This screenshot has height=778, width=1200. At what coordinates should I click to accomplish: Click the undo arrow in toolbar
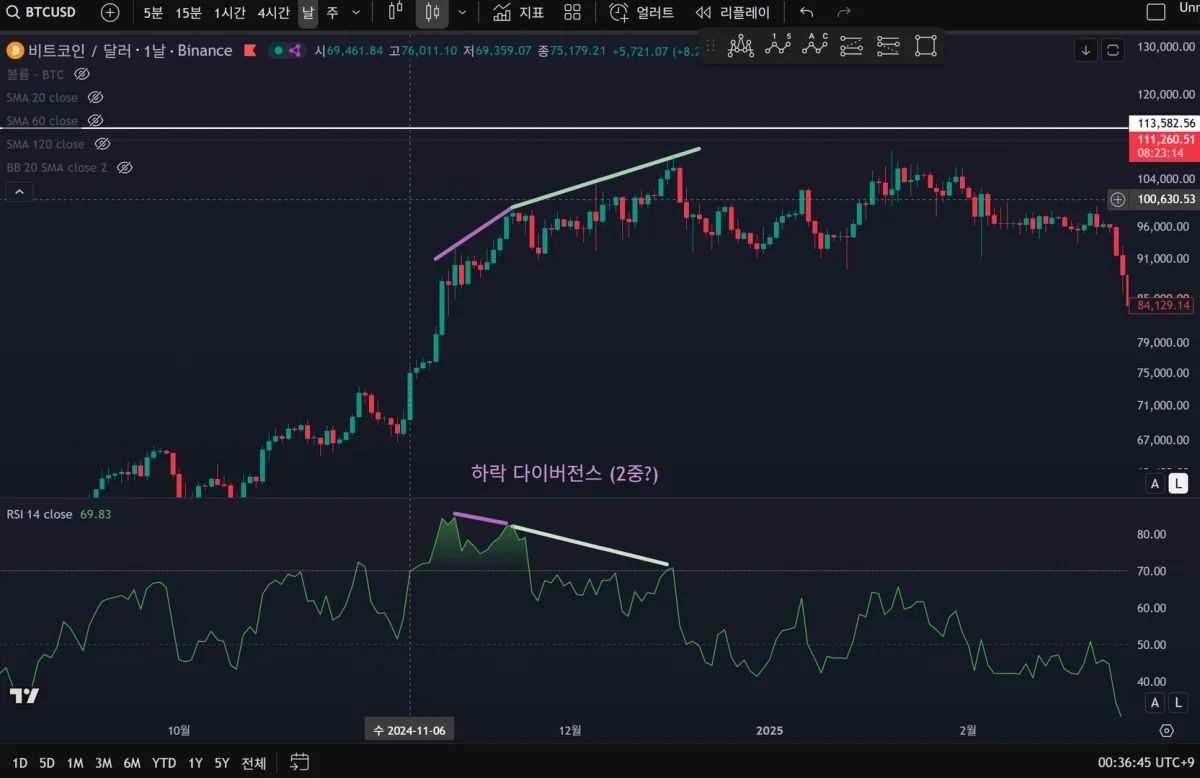tap(807, 13)
